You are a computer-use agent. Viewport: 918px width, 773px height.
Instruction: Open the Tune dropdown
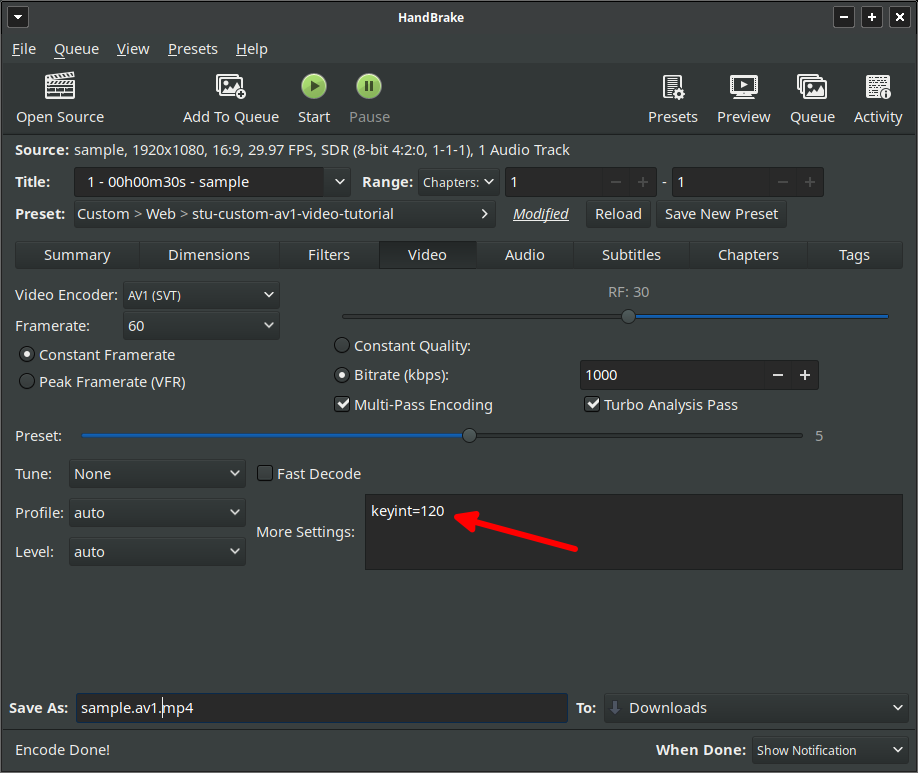157,473
